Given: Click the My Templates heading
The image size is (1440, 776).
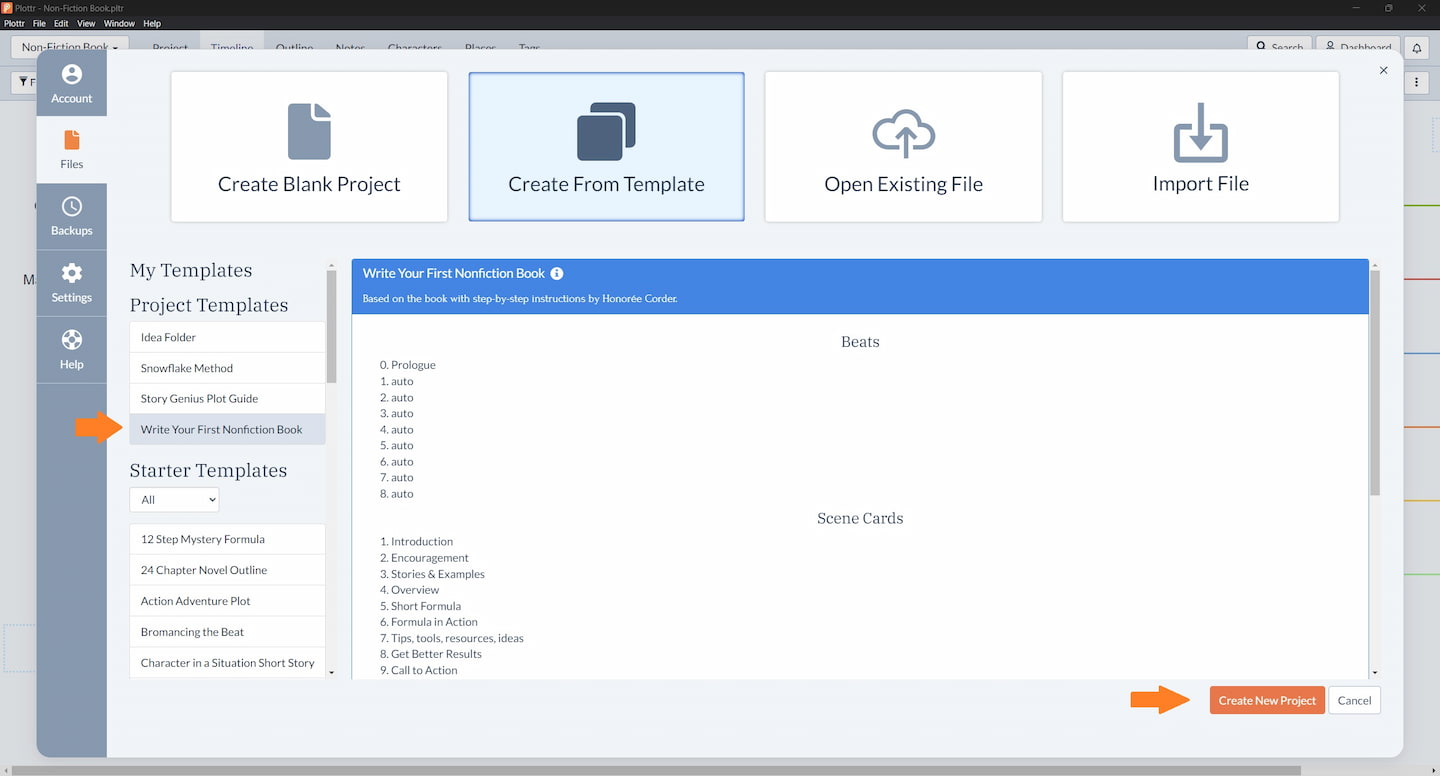Looking at the screenshot, I should pyautogui.click(x=191, y=270).
